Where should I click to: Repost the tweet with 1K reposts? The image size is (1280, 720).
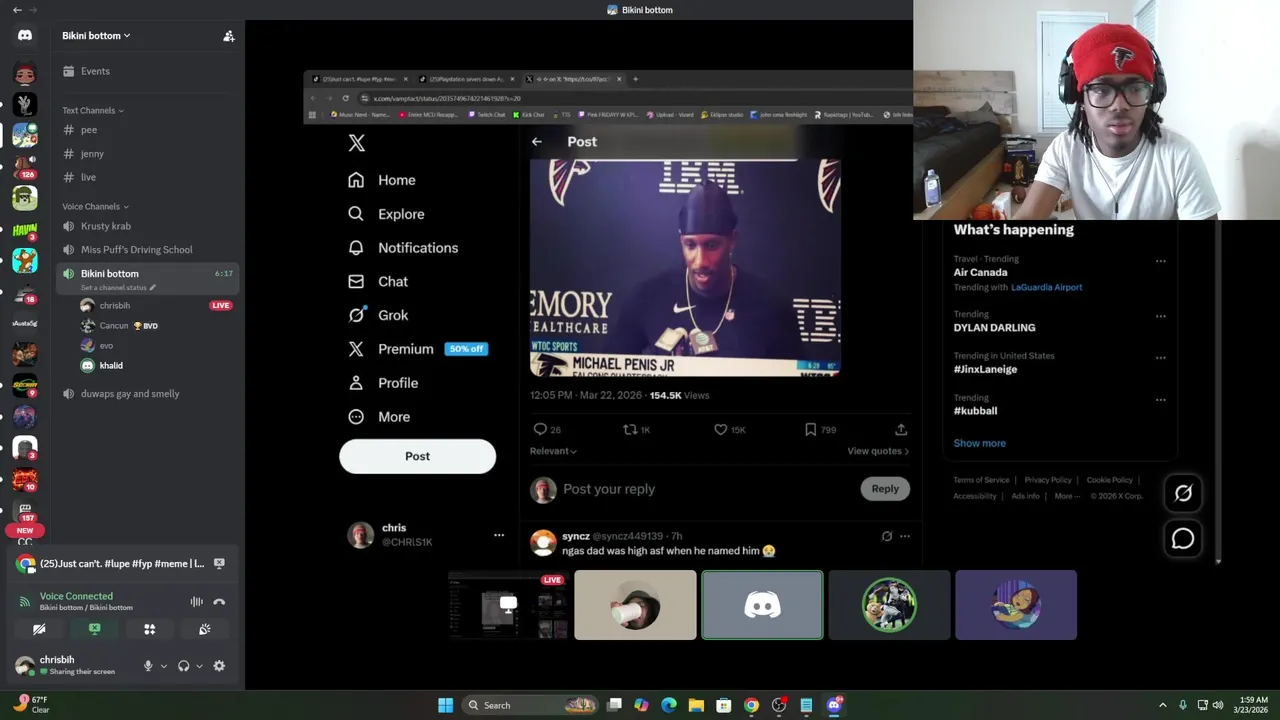coord(630,429)
